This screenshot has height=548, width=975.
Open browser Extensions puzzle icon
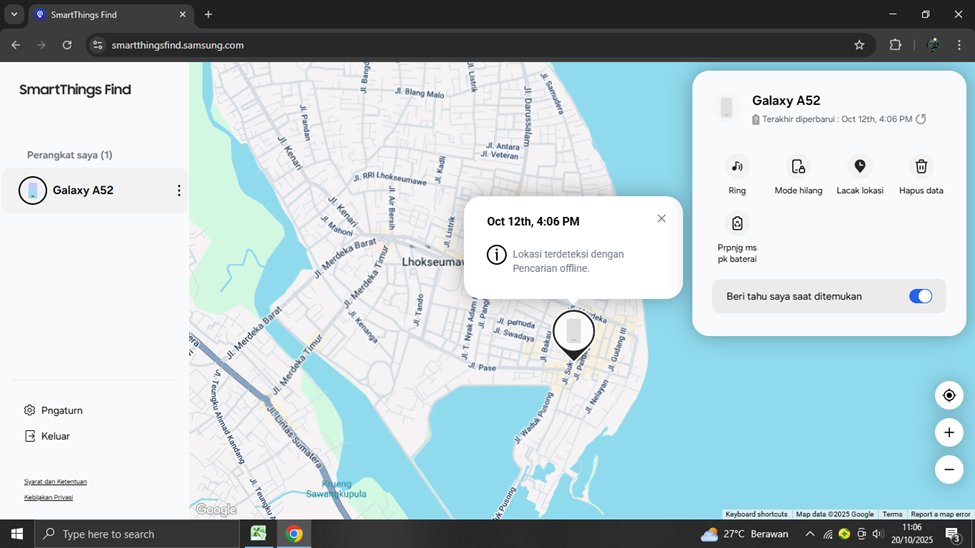pyautogui.click(x=895, y=45)
